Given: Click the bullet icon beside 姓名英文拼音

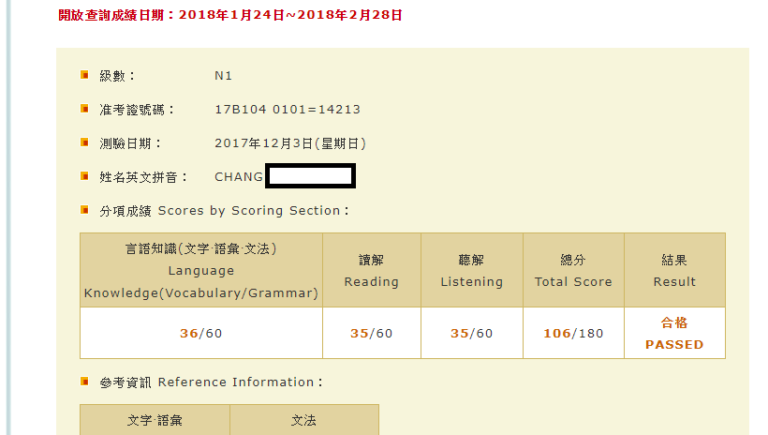Looking at the screenshot, I should pyautogui.click(x=85, y=177).
